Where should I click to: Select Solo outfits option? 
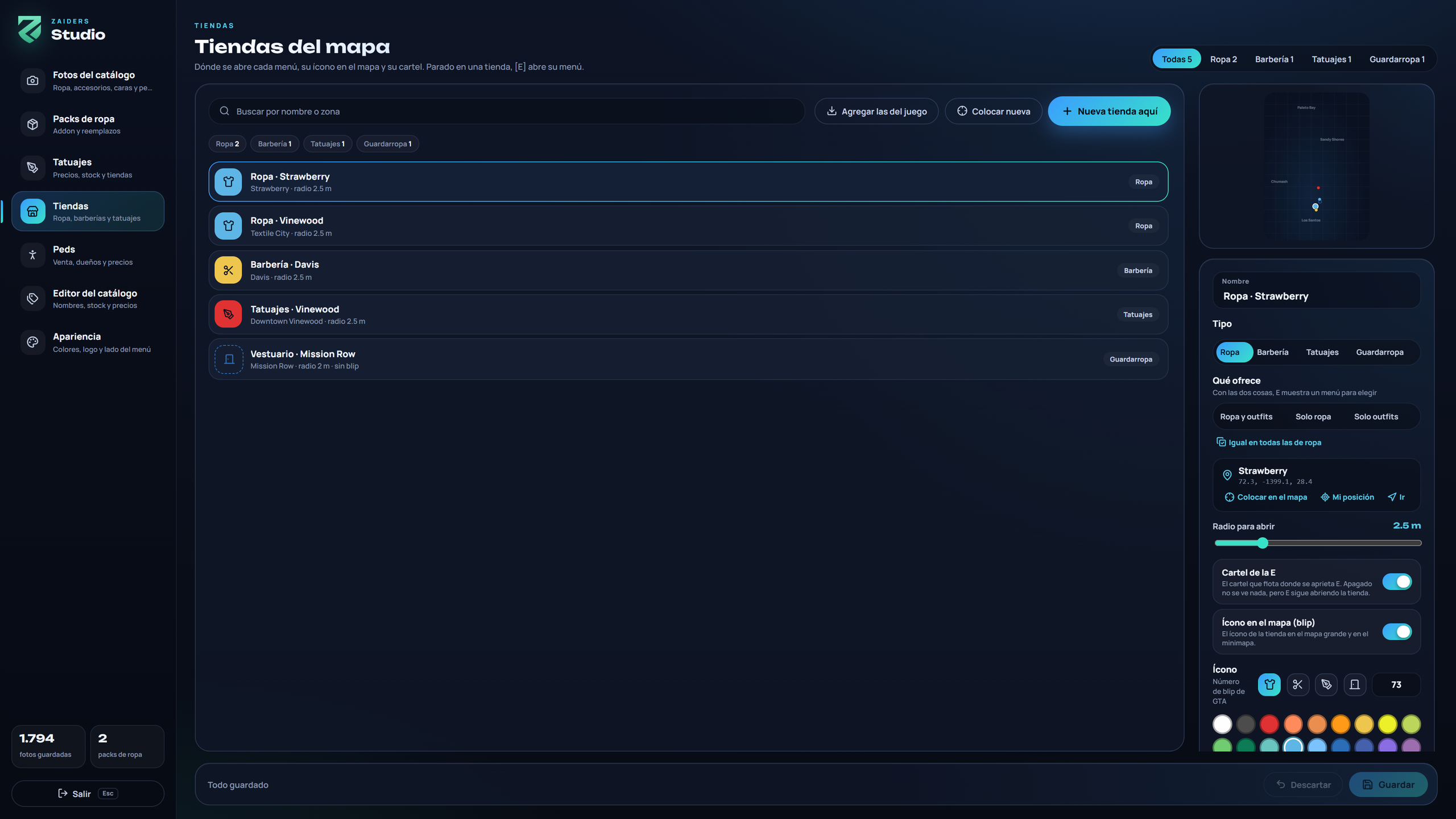(1376, 416)
